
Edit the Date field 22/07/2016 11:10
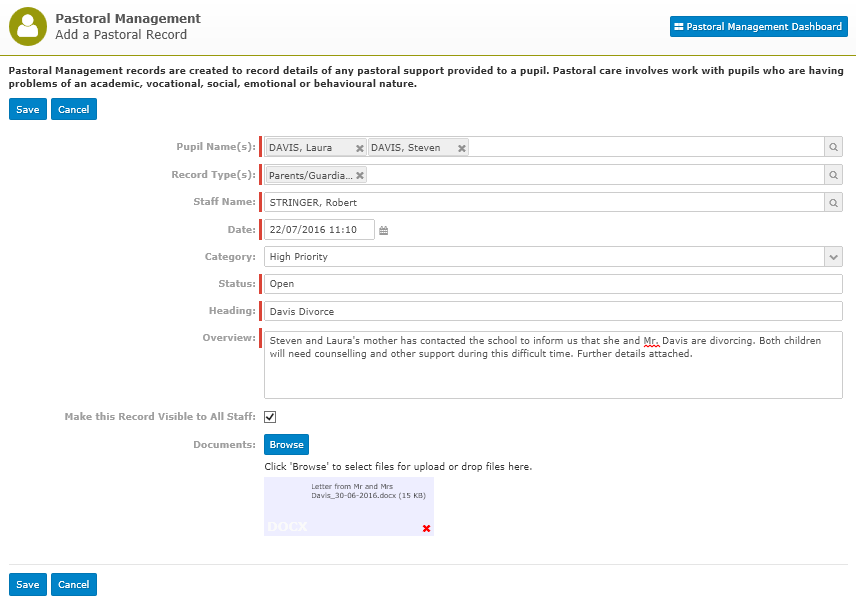[x=319, y=230]
